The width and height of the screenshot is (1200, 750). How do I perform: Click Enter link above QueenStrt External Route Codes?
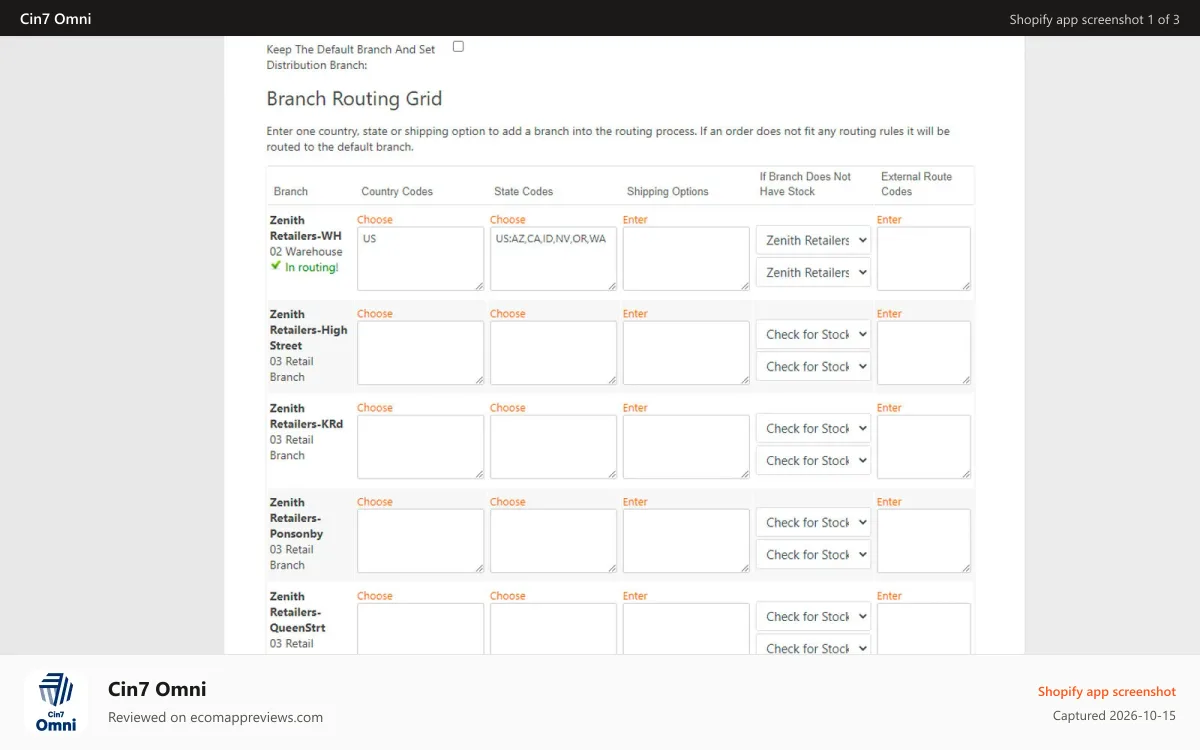point(889,596)
